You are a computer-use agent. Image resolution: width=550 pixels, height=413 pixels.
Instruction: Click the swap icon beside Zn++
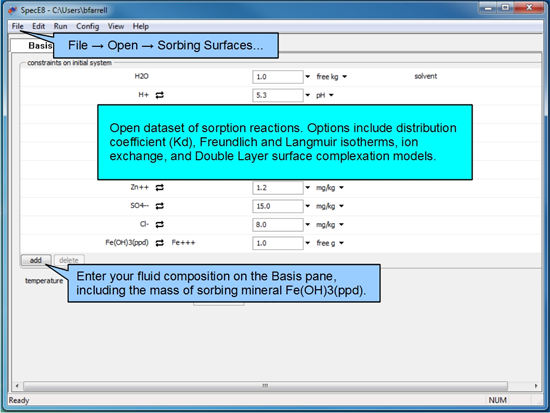(x=160, y=187)
